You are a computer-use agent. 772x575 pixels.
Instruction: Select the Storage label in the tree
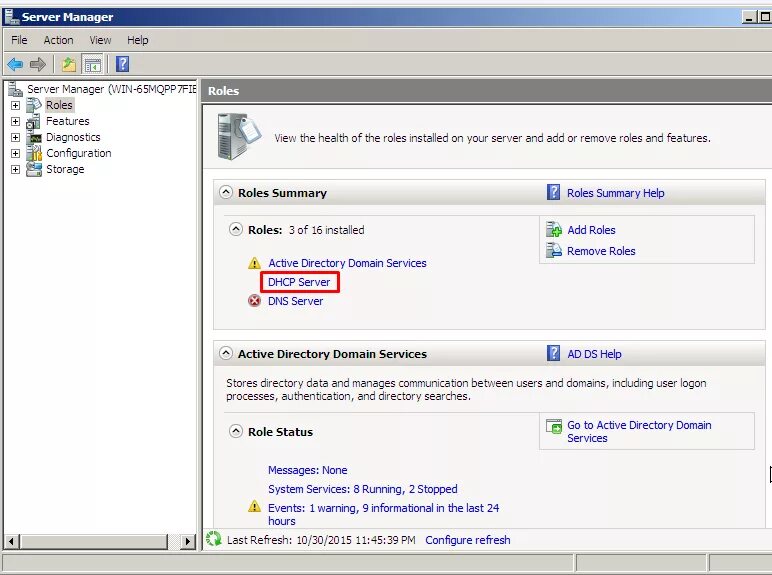[x=65, y=169]
